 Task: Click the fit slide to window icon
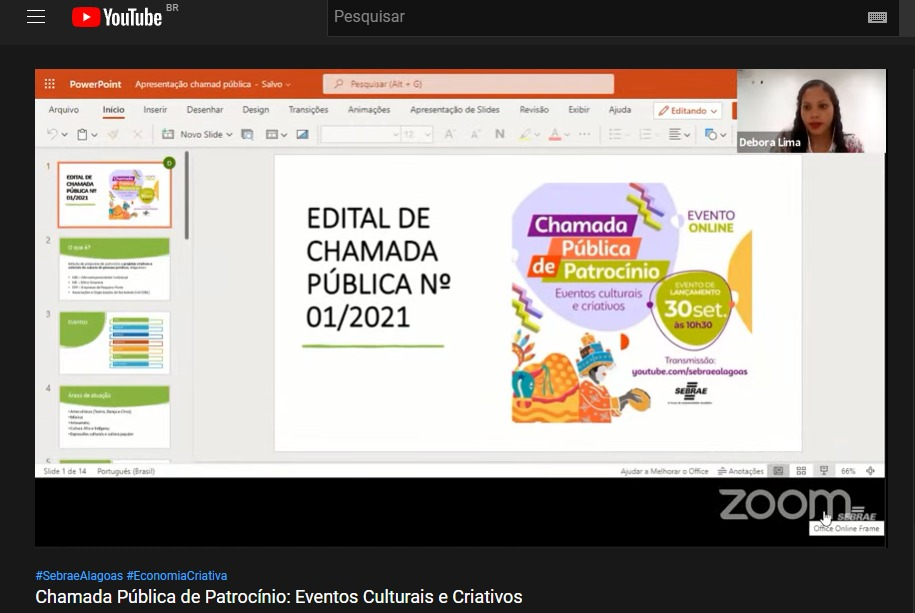pos(870,471)
